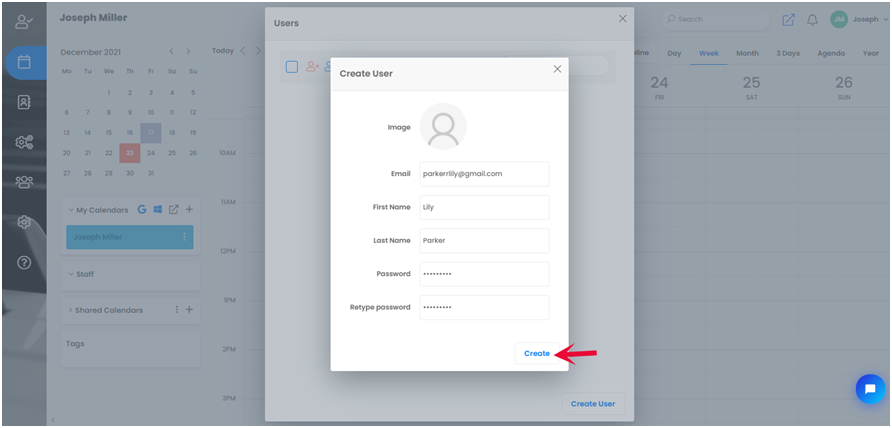Tick the select-all checkbox in Users window
The width and height of the screenshot is (892, 428).
point(292,67)
